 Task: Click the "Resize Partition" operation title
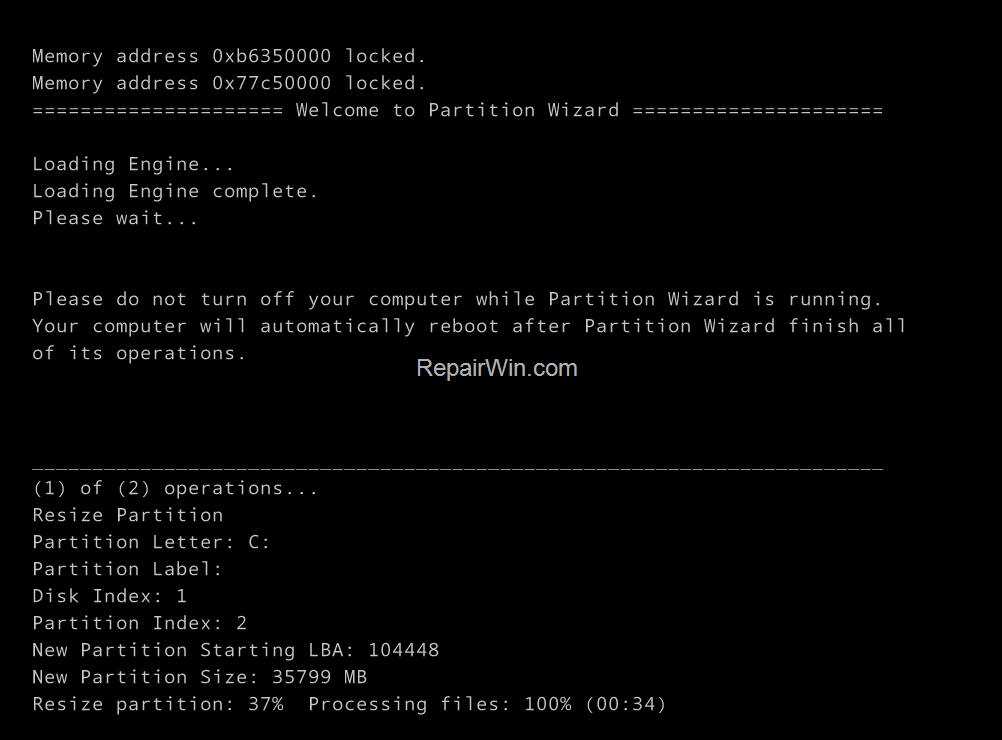click(127, 515)
